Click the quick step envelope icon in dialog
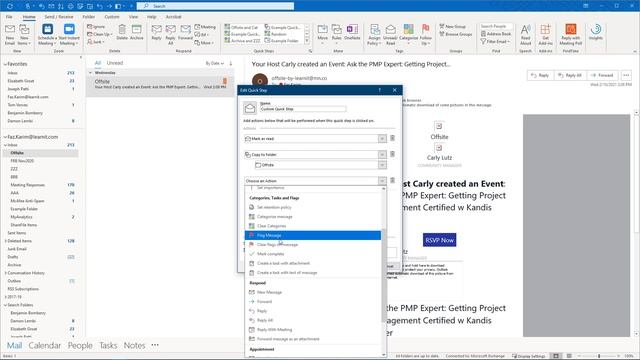Viewport: 640px width, 360px height. pyautogui.click(x=250, y=108)
